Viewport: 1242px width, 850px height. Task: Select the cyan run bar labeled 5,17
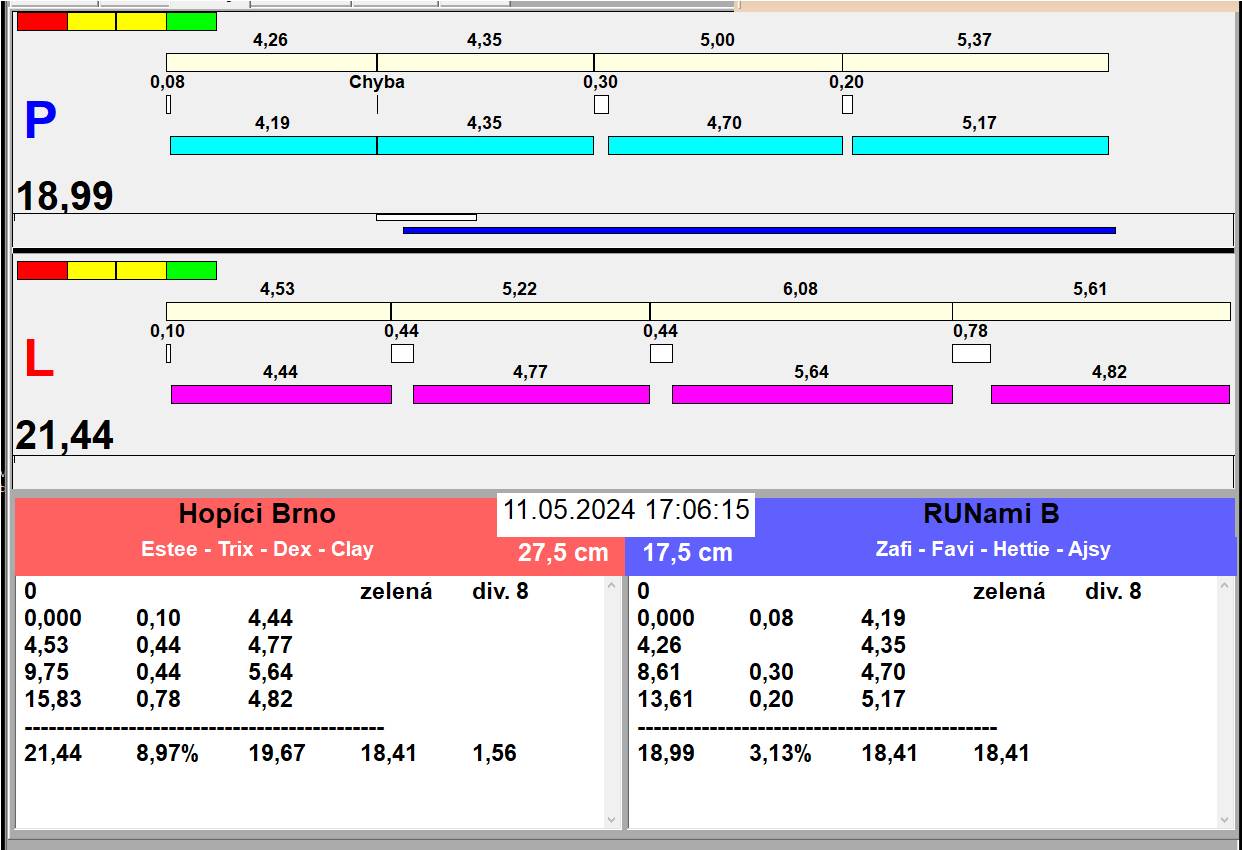coord(980,145)
